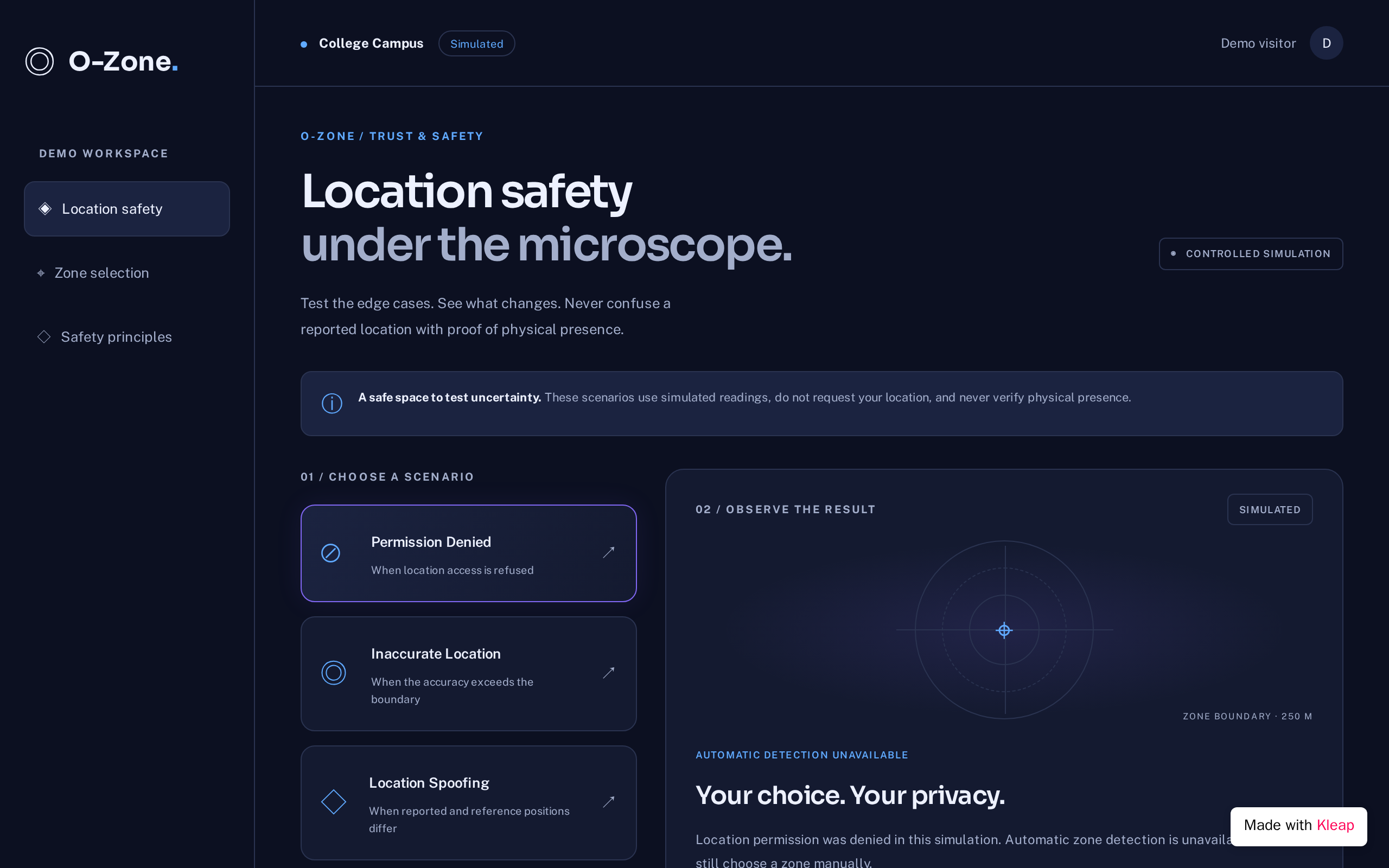Click 'When location access is refused' text
Image resolution: width=1389 pixels, height=868 pixels.
(453, 571)
